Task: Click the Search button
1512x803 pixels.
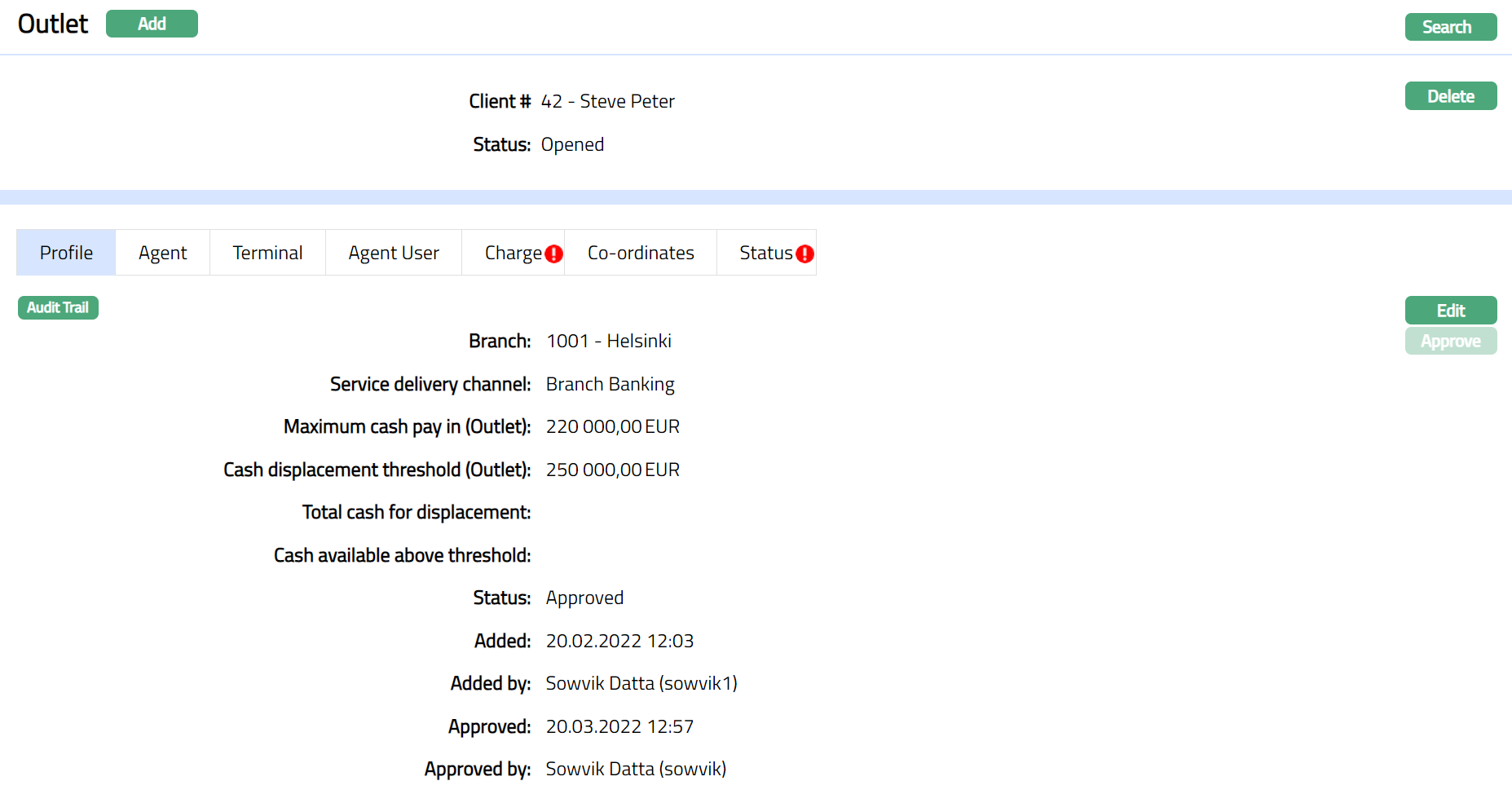Action: click(1450, 27)
